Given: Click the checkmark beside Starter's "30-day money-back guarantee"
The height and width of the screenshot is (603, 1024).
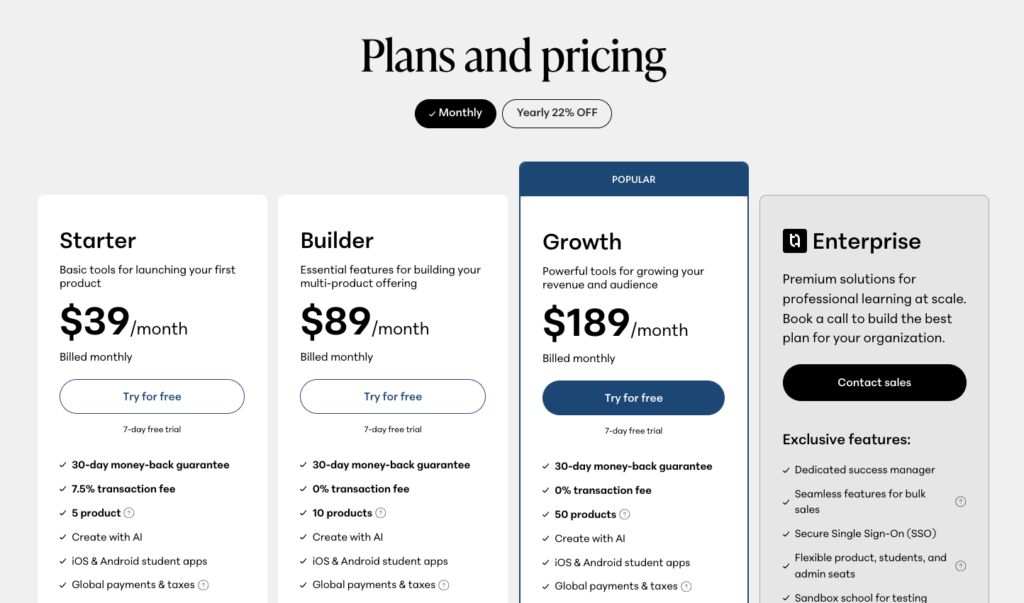Looking at the screenshot, I should tap(61, 465).
